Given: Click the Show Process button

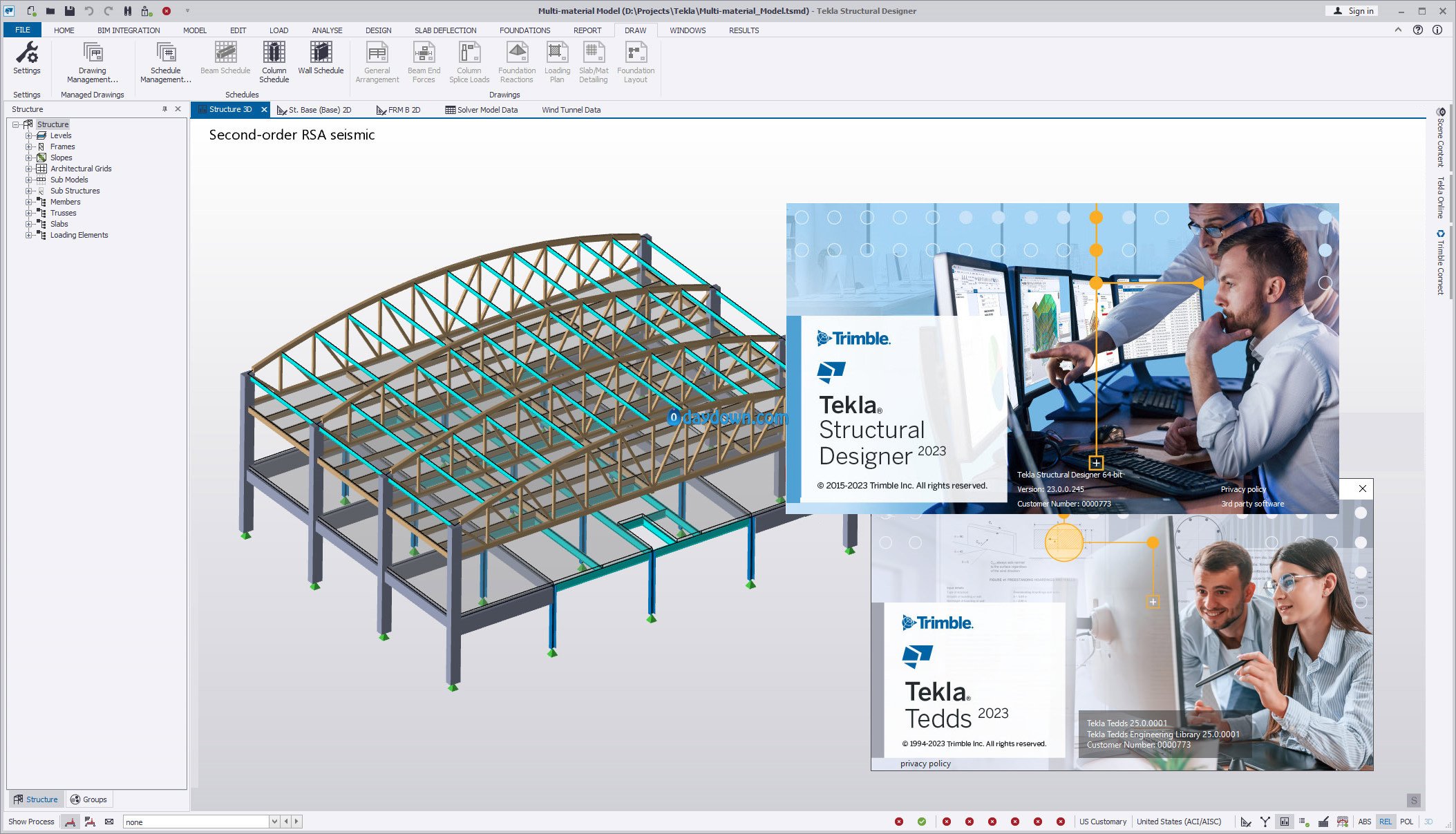Looking at the screenshot, I should tap(31, 822).
